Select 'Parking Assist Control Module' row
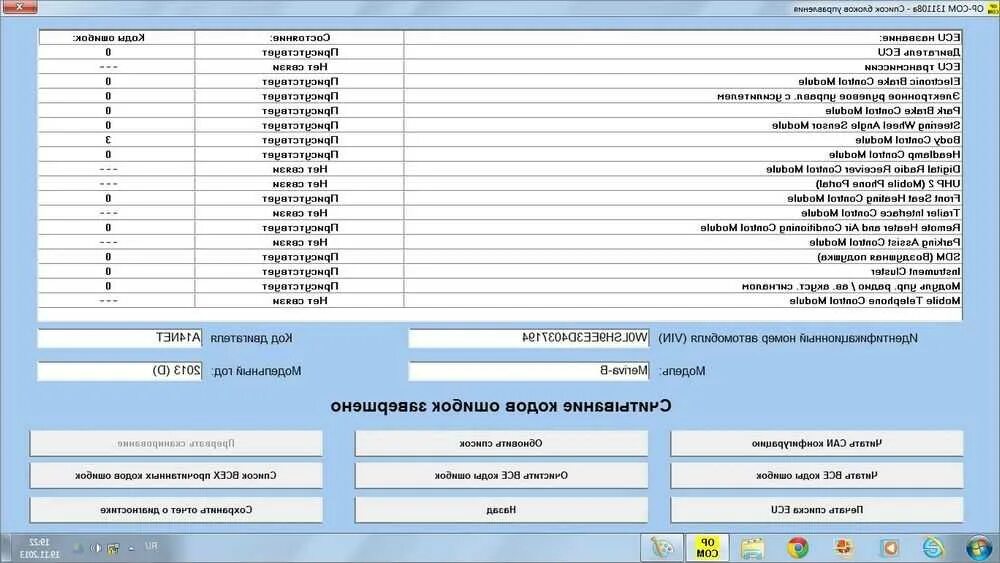1000x563 pixels. click(500, 242)
